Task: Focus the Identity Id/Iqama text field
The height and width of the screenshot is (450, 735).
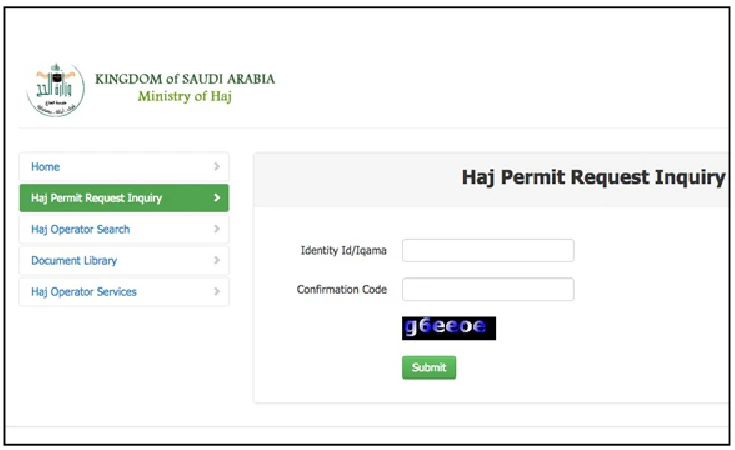Action: pos(488,250)
